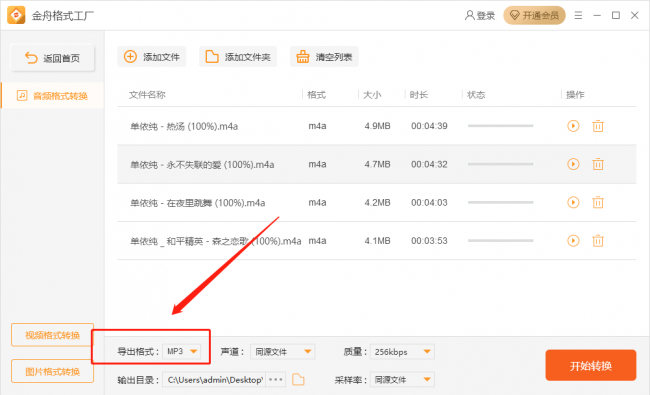Return home via 返回首页
650x395 pixels.
pyautogui.click(x=52, y=58)
